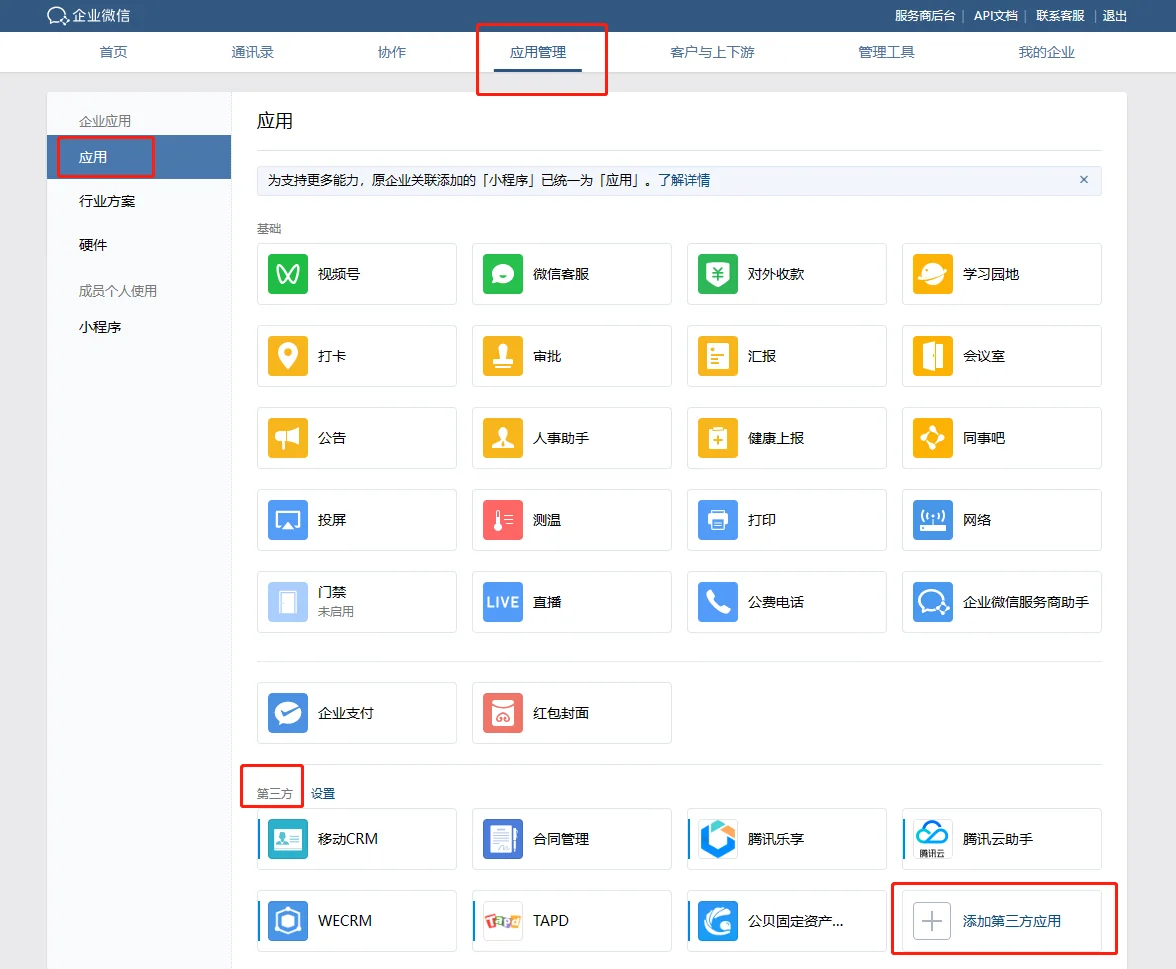Screen dimensions: 1176x969
Task: Open the 打卡 location pin icon
Action: (288, 356)
